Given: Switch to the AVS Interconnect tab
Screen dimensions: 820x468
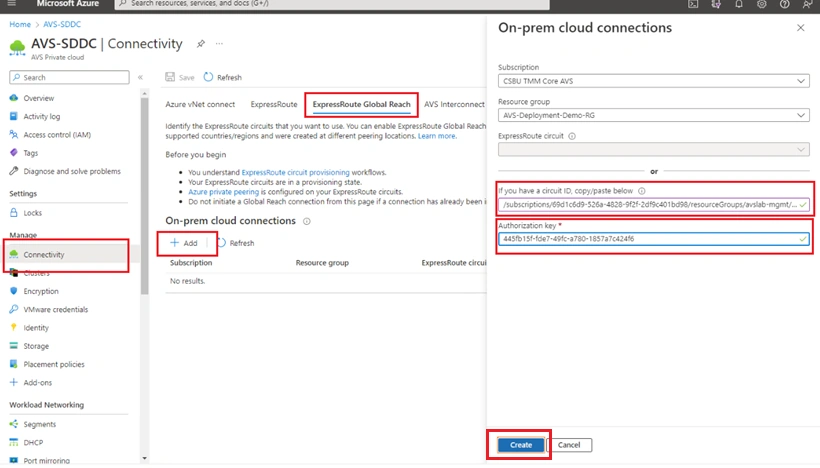Looking at the screenshot, I should tap(454, 104).
